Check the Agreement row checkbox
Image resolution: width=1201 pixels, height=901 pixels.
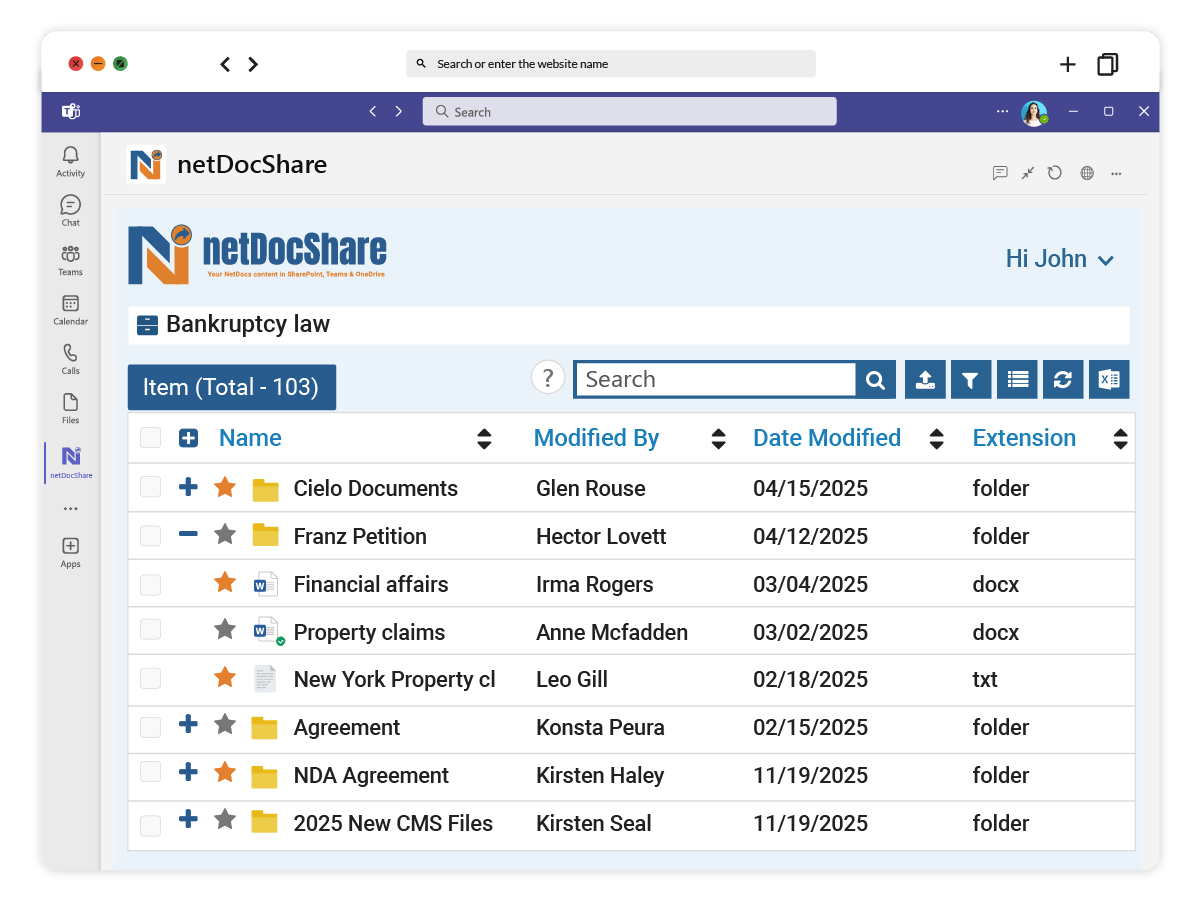[150, 727]
